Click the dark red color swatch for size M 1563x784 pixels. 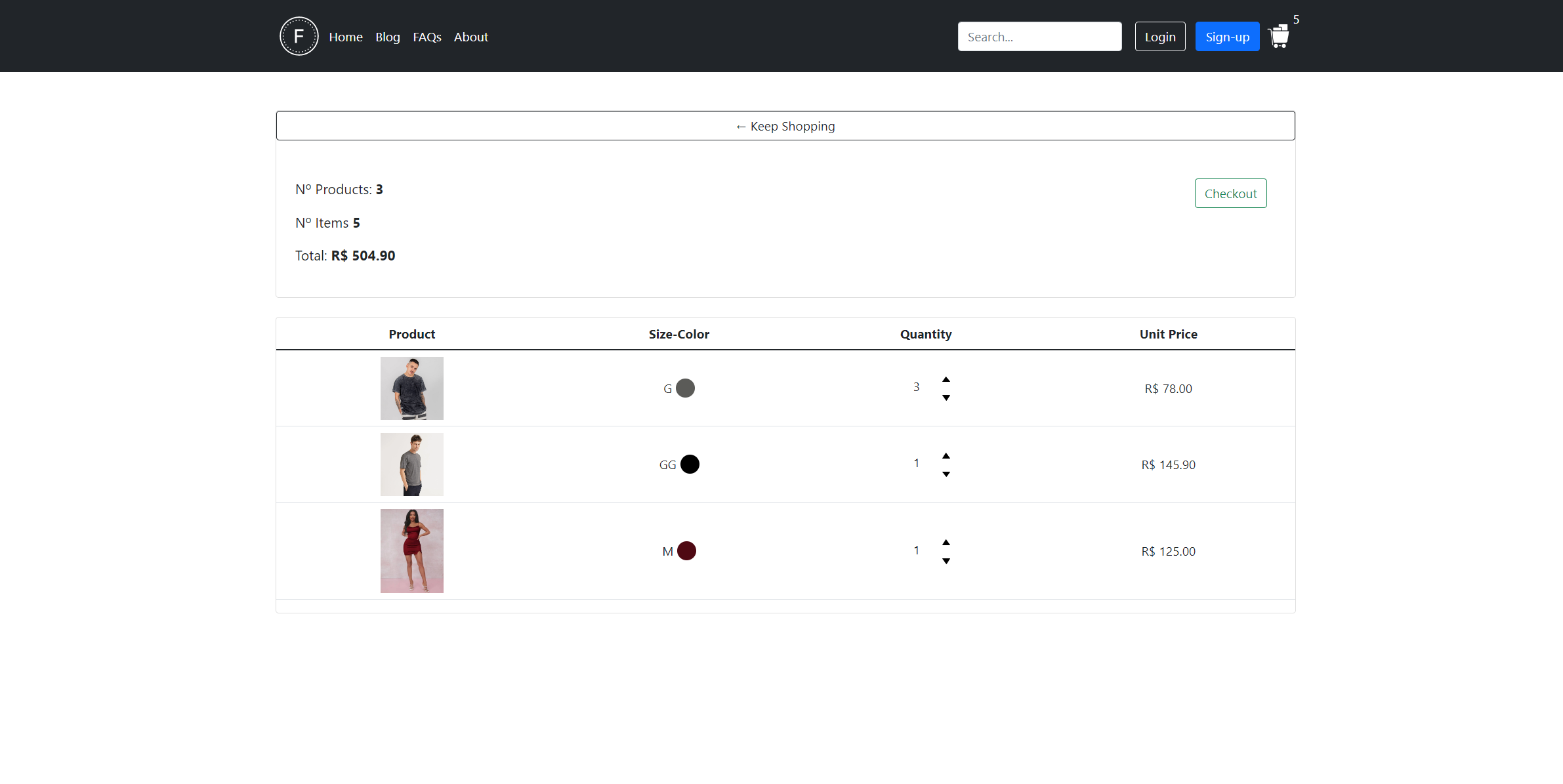pos(686,551)
